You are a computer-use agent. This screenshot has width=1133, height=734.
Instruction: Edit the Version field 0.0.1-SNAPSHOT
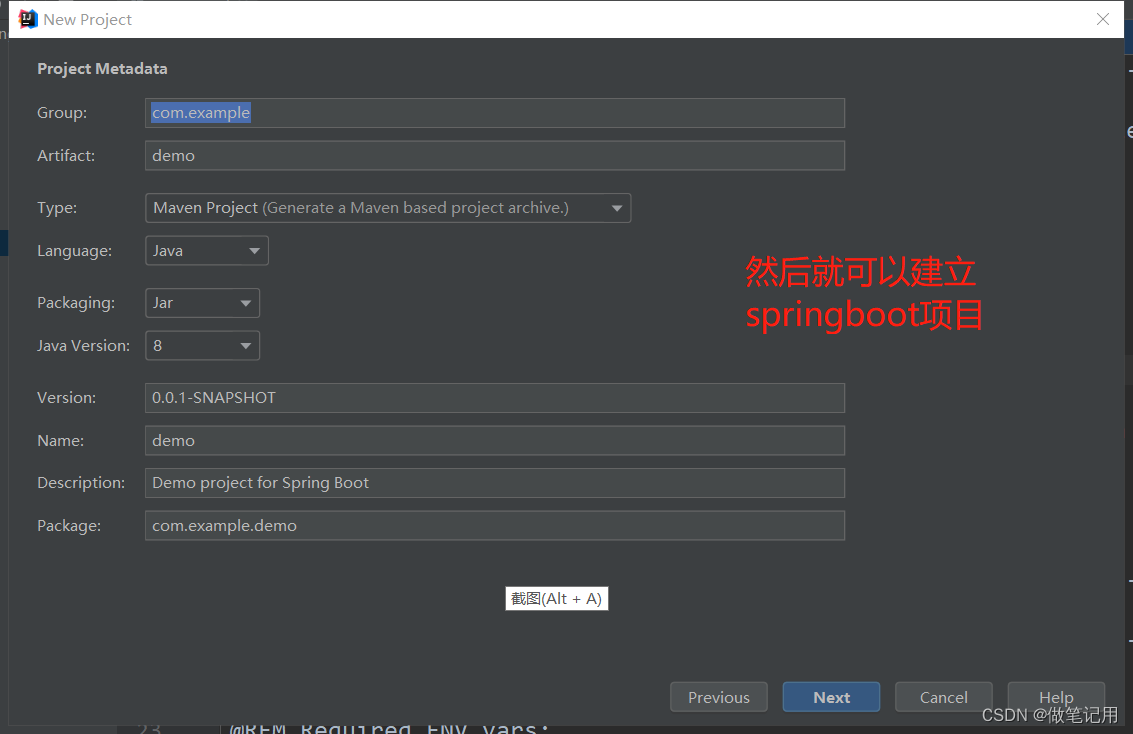click(495, 398)
